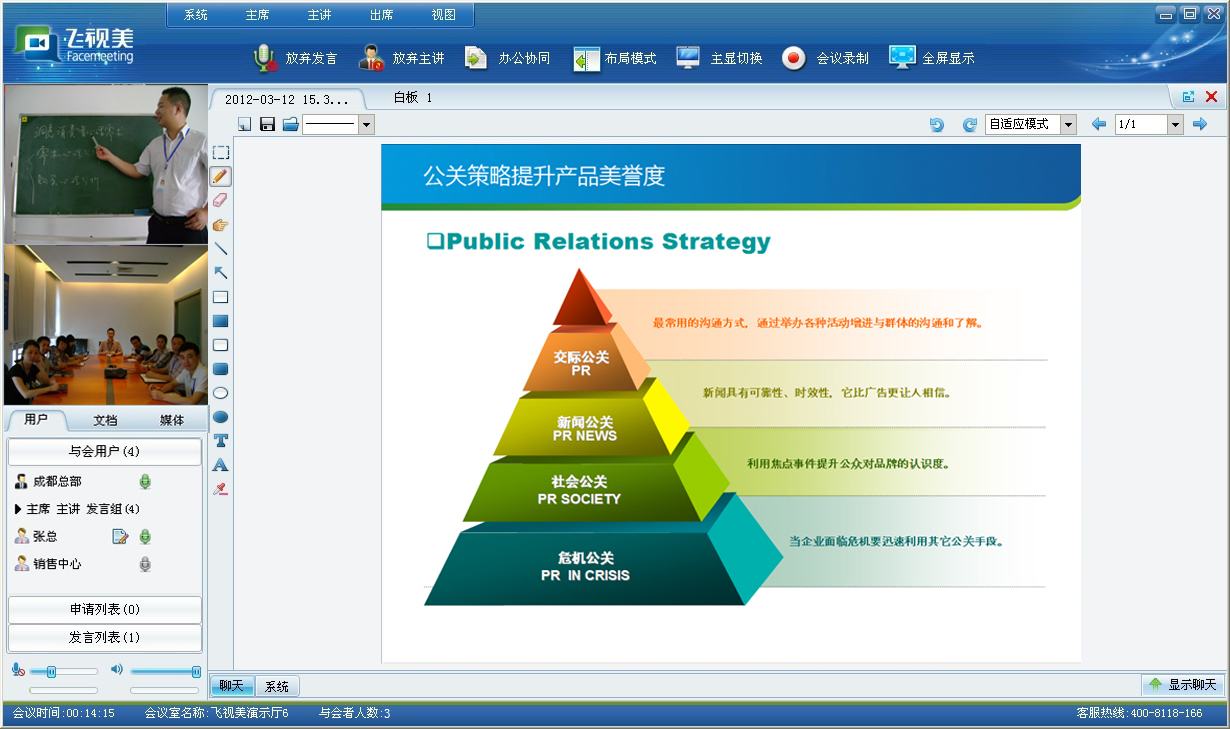Choose the pointing hand tool
This screenshot has width=1230, height=729.
221,224
